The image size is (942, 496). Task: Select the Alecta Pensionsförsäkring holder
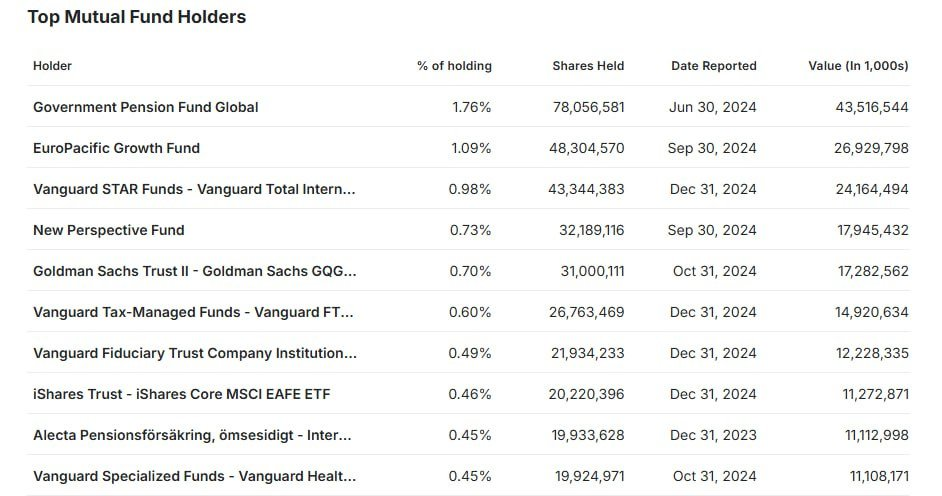tap(192, 435)
